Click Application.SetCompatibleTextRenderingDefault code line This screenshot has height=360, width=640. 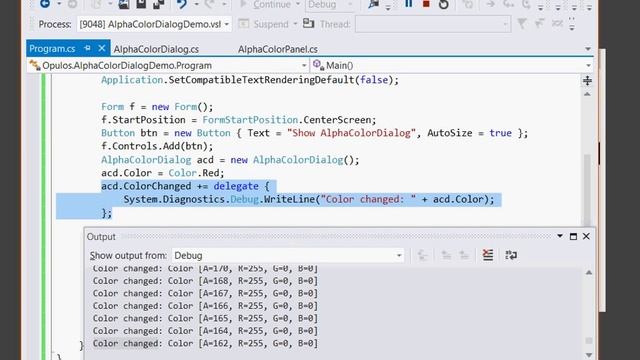[250, 80]
